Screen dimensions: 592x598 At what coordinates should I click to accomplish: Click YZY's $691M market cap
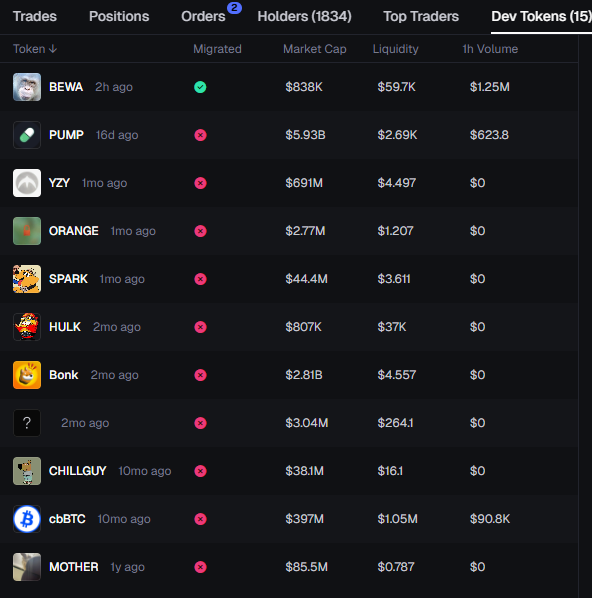click(304, 183)
